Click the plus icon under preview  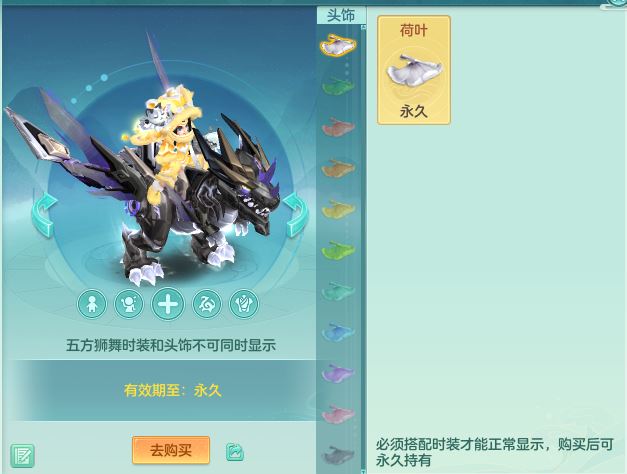tap(168, 304)
